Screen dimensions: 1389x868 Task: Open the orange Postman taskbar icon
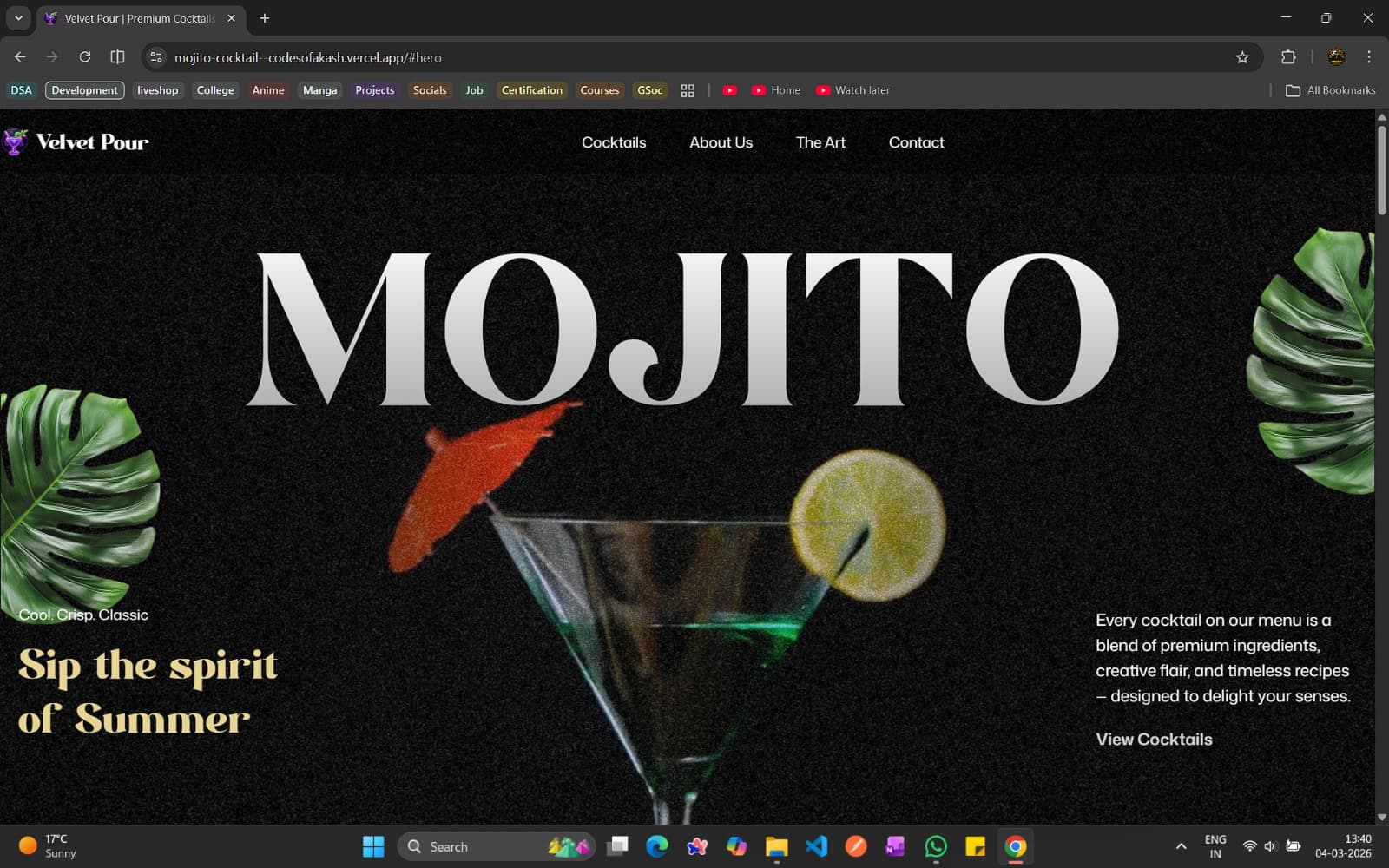click(856, 846)
